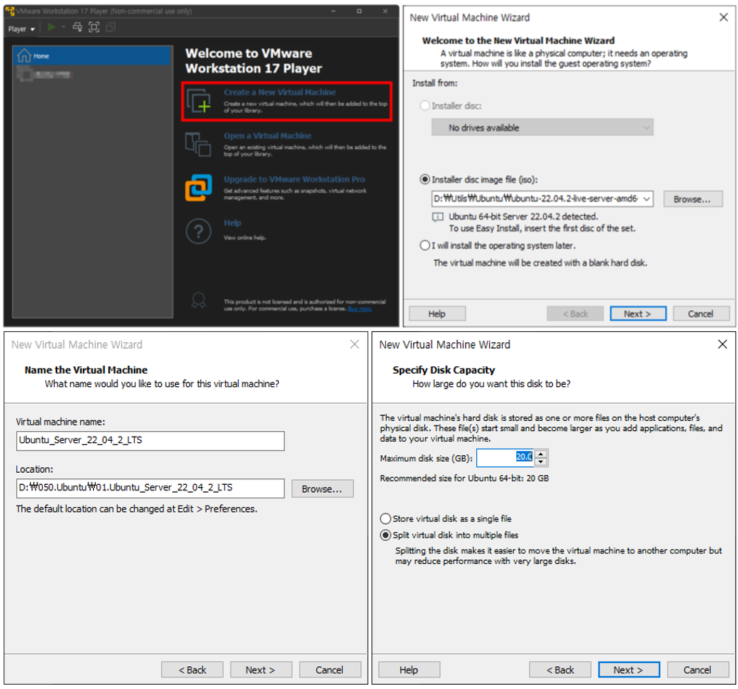Maximize the VMware Workstation Player window
Viewport: 738px width, 689px height.
pyautogui.click(x=359, y=11)
